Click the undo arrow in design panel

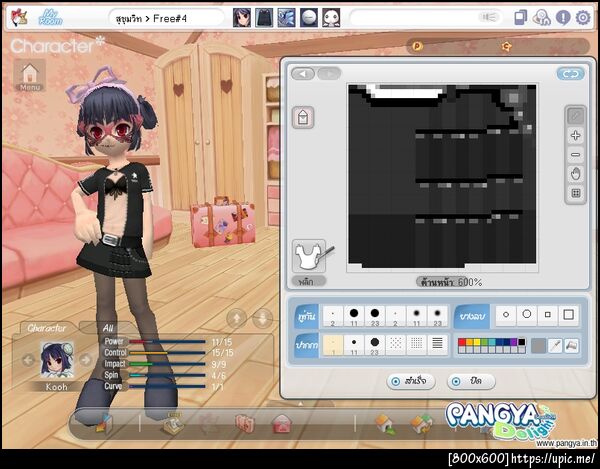303,73
